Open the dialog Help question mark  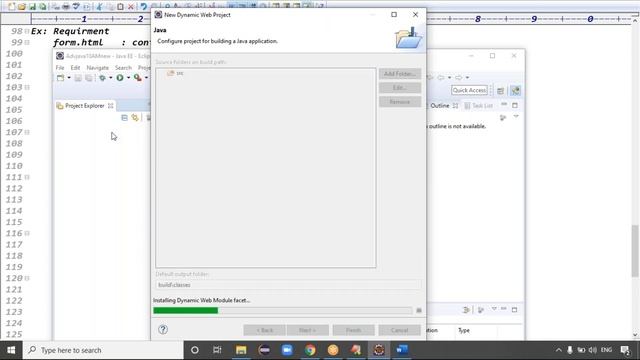tap(163, 329)
